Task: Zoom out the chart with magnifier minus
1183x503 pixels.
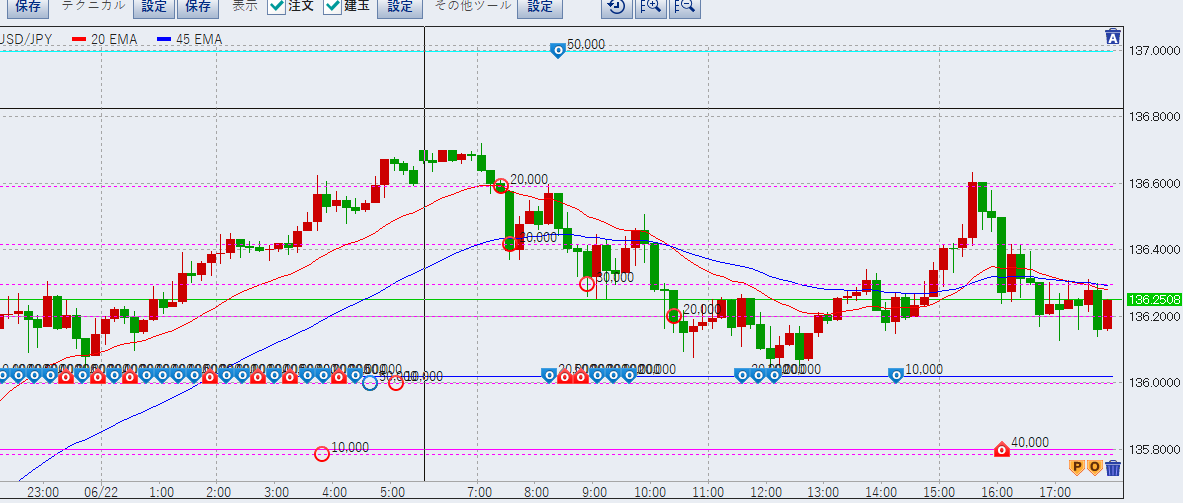Action: click(685, 8)
